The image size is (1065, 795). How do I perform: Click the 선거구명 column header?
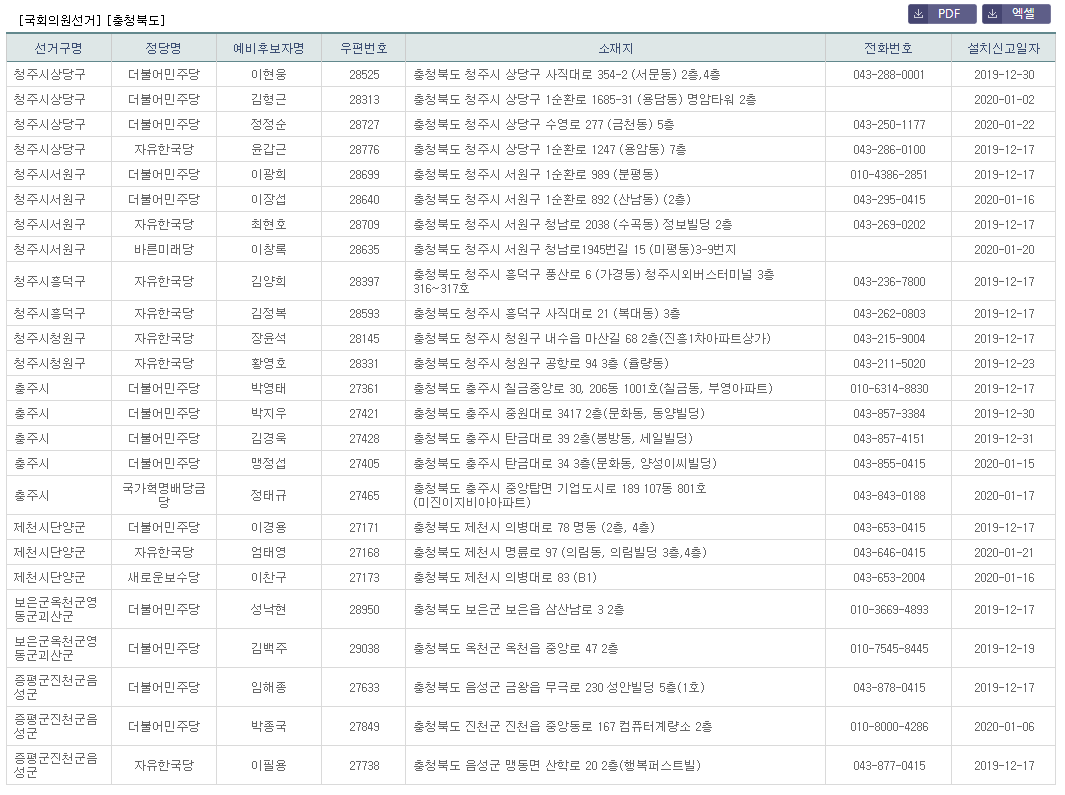[x=58, y=48]
